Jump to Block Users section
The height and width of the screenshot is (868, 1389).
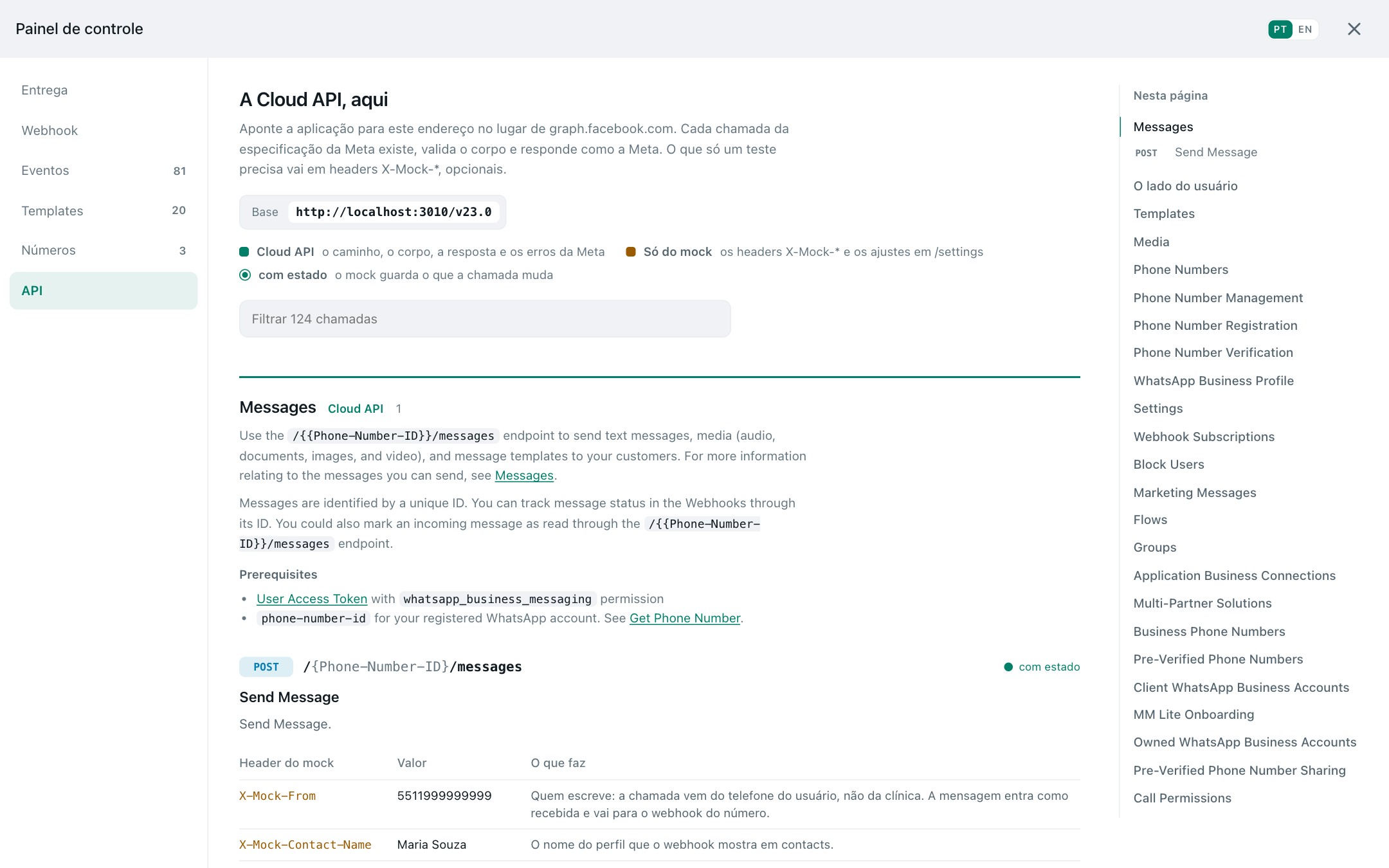click(1168, 465)
